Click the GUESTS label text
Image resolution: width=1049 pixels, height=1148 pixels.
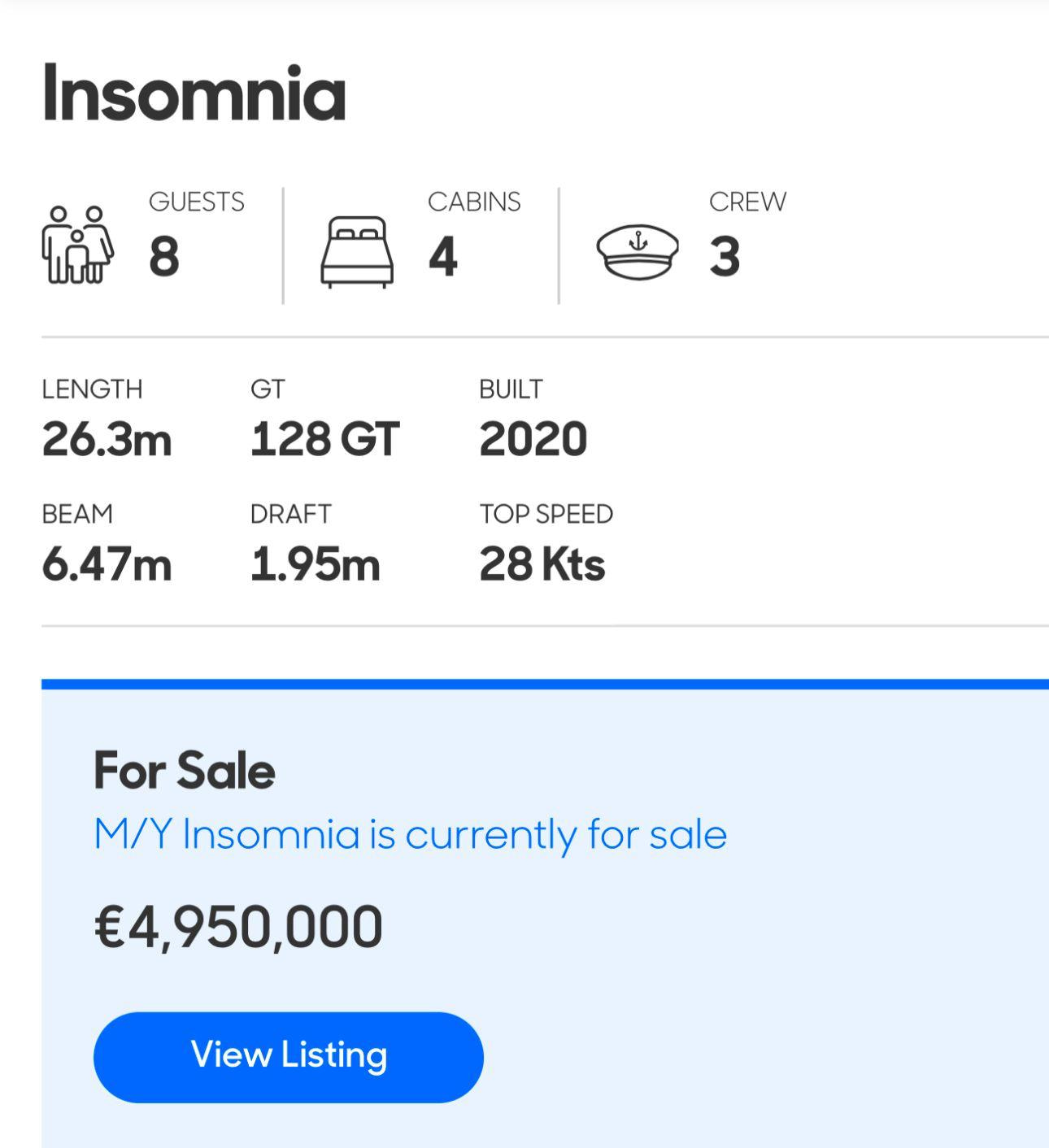[196, 202]
